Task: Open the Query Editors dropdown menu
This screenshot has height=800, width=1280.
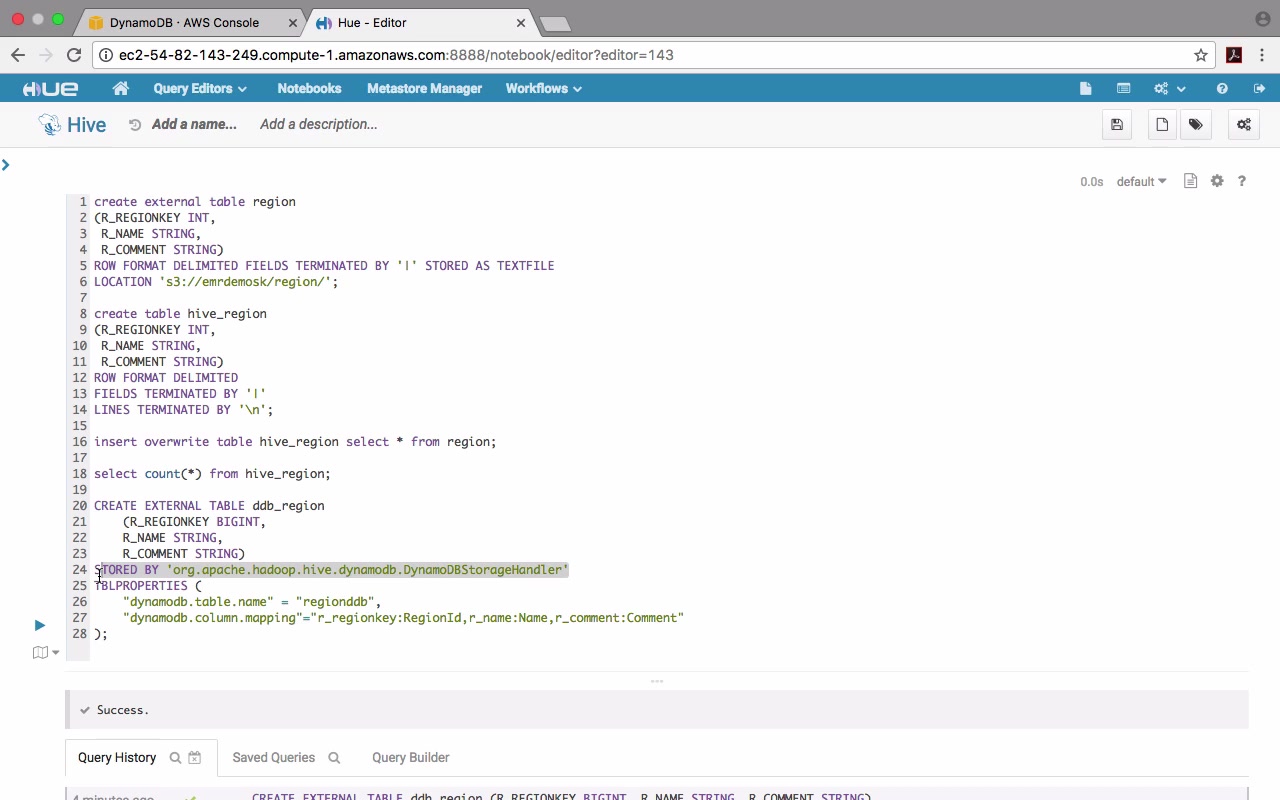Action: click(200, 89)
